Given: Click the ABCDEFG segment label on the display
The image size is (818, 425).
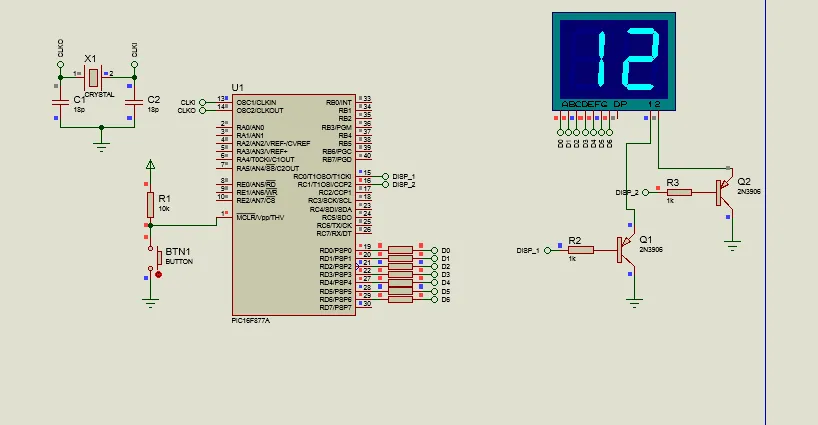Looking at the screenshot, I should pos(584,104).
